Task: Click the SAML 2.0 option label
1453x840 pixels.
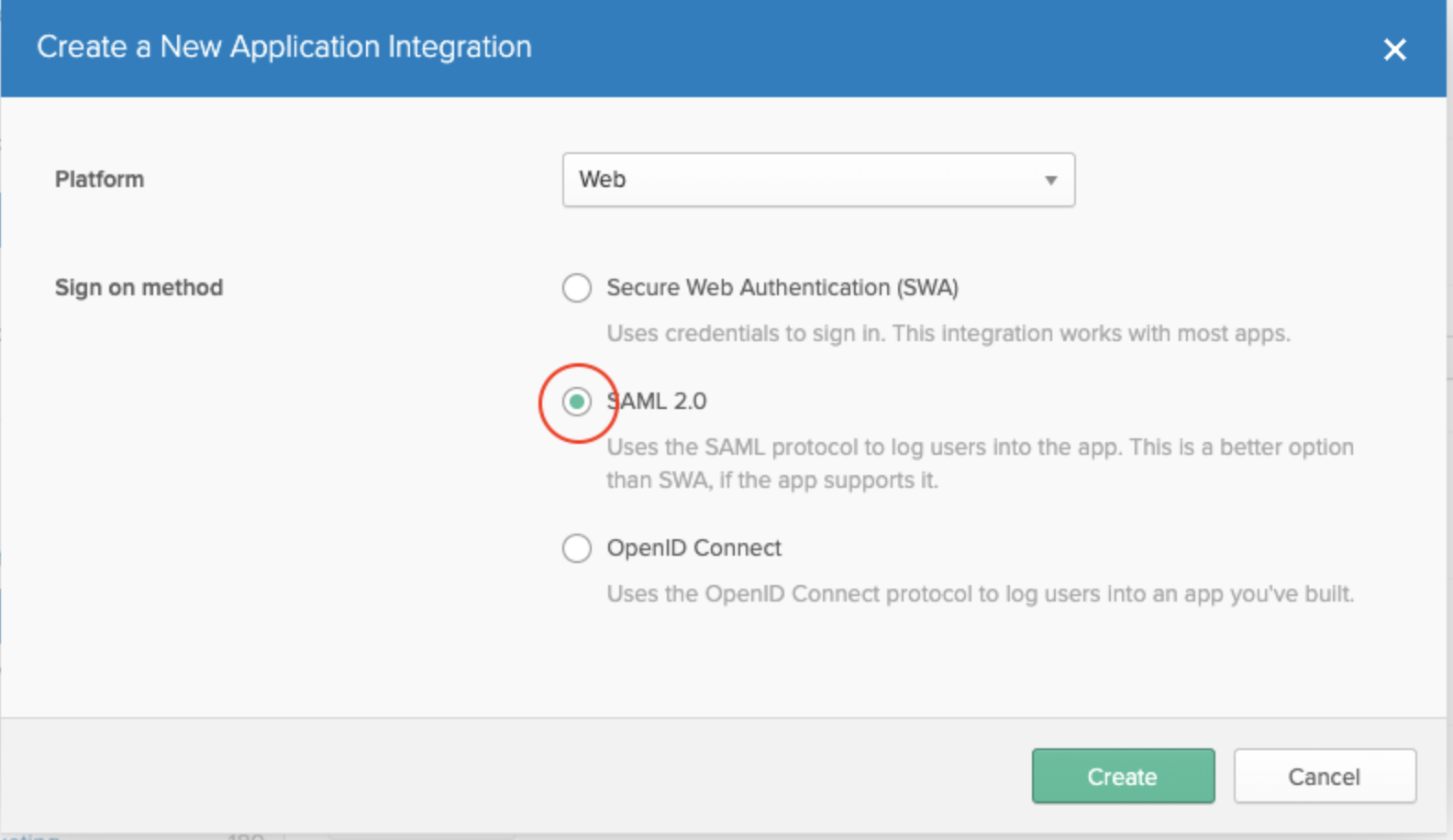Action: coord(658,402)
